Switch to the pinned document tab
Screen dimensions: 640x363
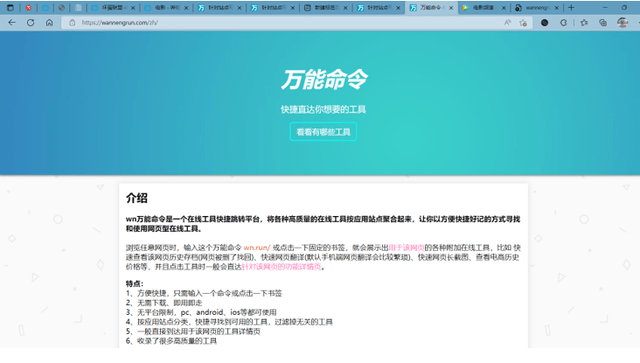pos(78,7)
